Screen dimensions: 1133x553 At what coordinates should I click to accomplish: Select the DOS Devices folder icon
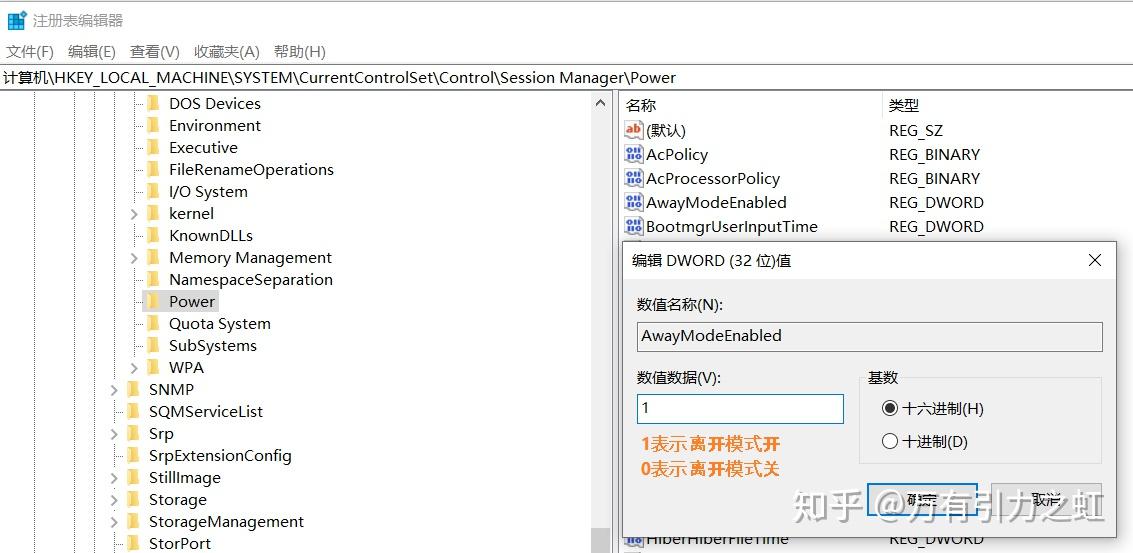pos(152,103)
